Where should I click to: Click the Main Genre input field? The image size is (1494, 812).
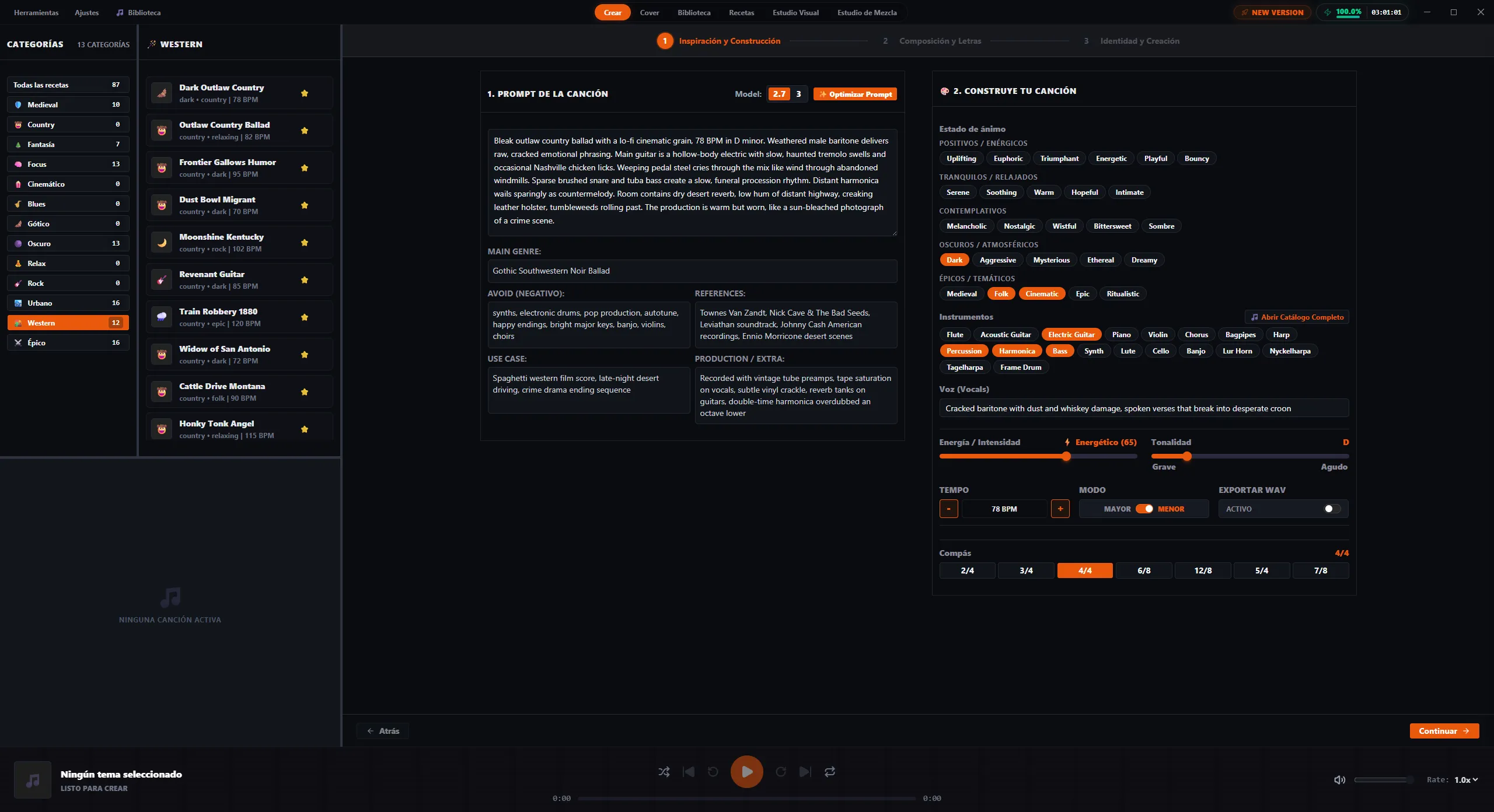pos(692,271)
